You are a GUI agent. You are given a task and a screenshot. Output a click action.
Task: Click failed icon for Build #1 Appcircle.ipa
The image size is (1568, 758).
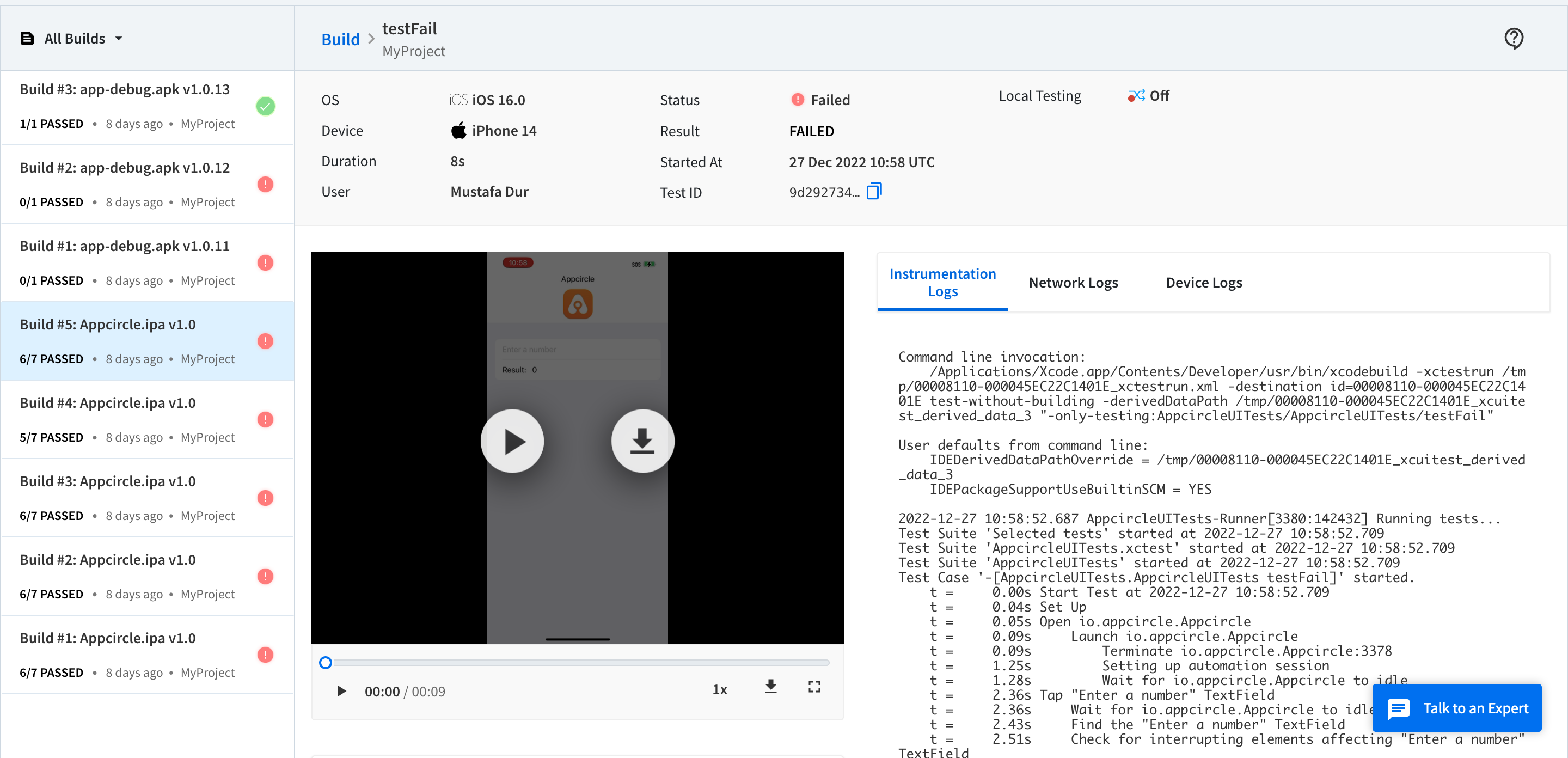coord(265,655)
